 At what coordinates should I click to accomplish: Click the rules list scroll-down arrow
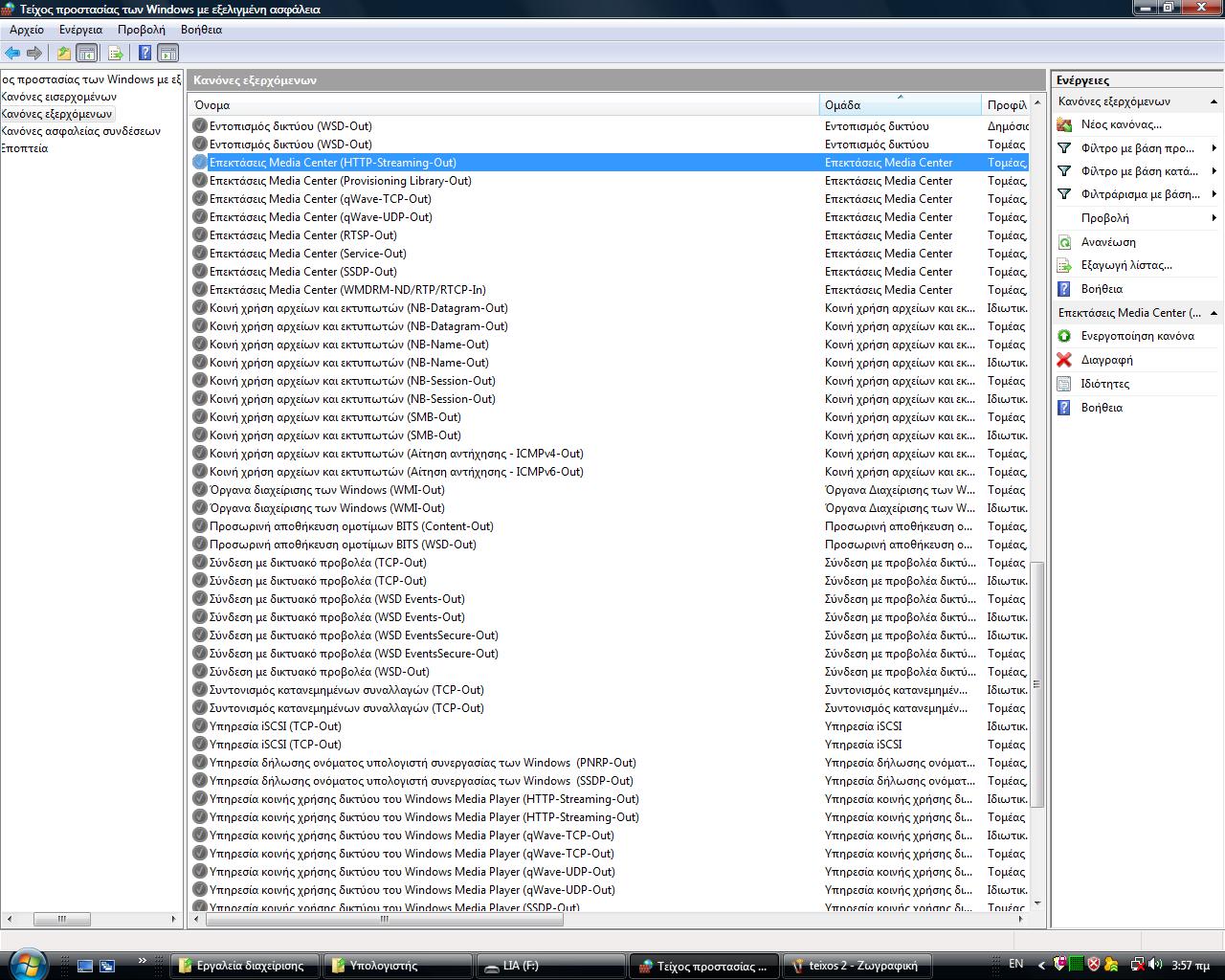click(1036, 903)
